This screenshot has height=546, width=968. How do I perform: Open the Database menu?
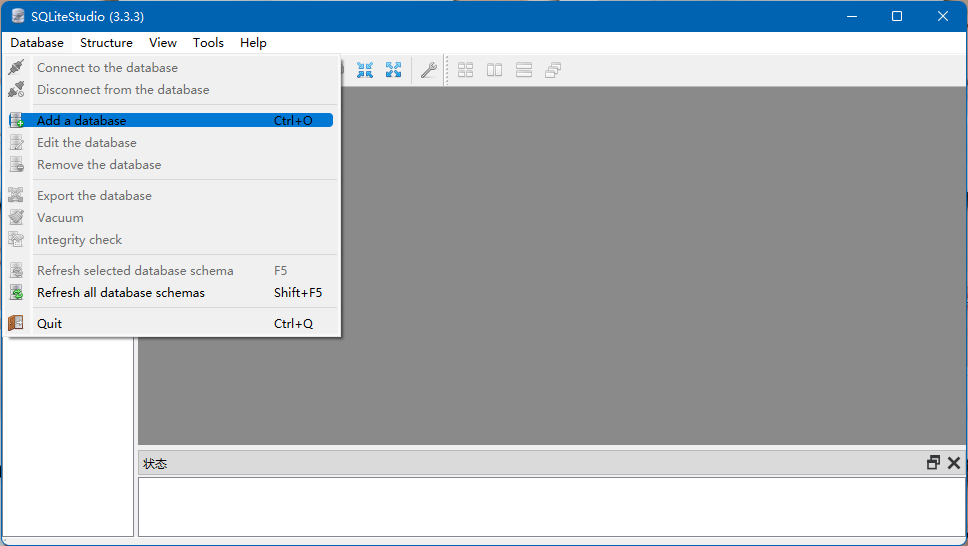[37, 43]
